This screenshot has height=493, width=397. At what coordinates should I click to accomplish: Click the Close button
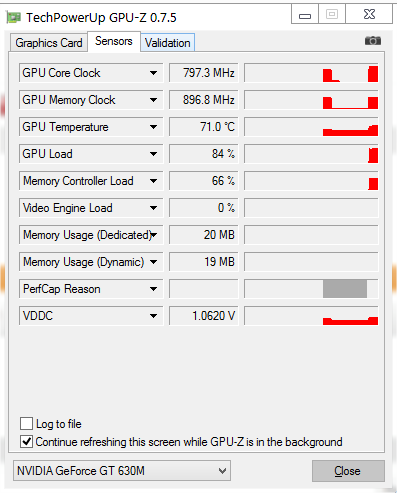point(348,471)
